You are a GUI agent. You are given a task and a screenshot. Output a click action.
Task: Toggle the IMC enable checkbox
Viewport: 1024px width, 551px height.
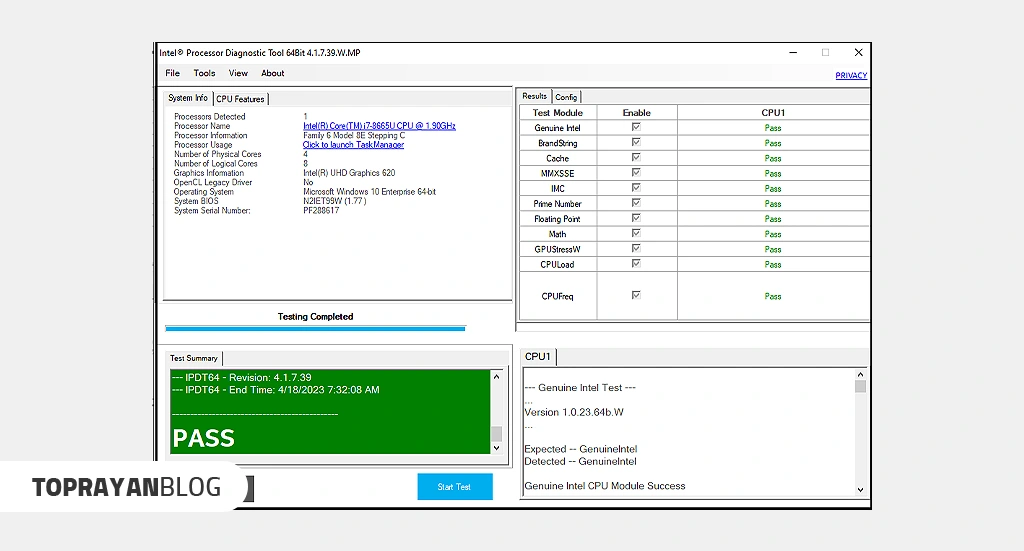(636, 188)
